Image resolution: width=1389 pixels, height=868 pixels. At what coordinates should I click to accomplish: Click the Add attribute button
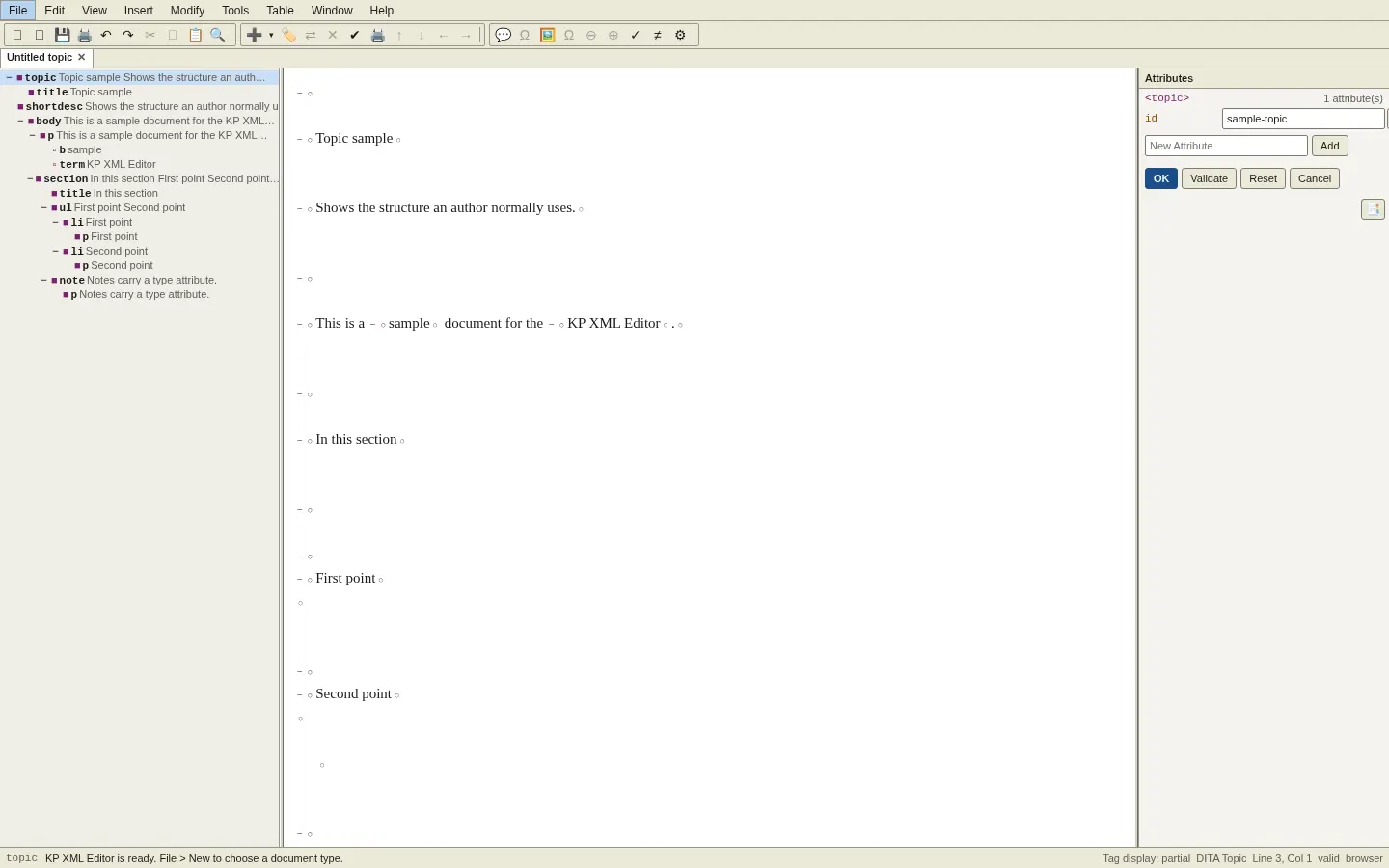coord(1330,146)
